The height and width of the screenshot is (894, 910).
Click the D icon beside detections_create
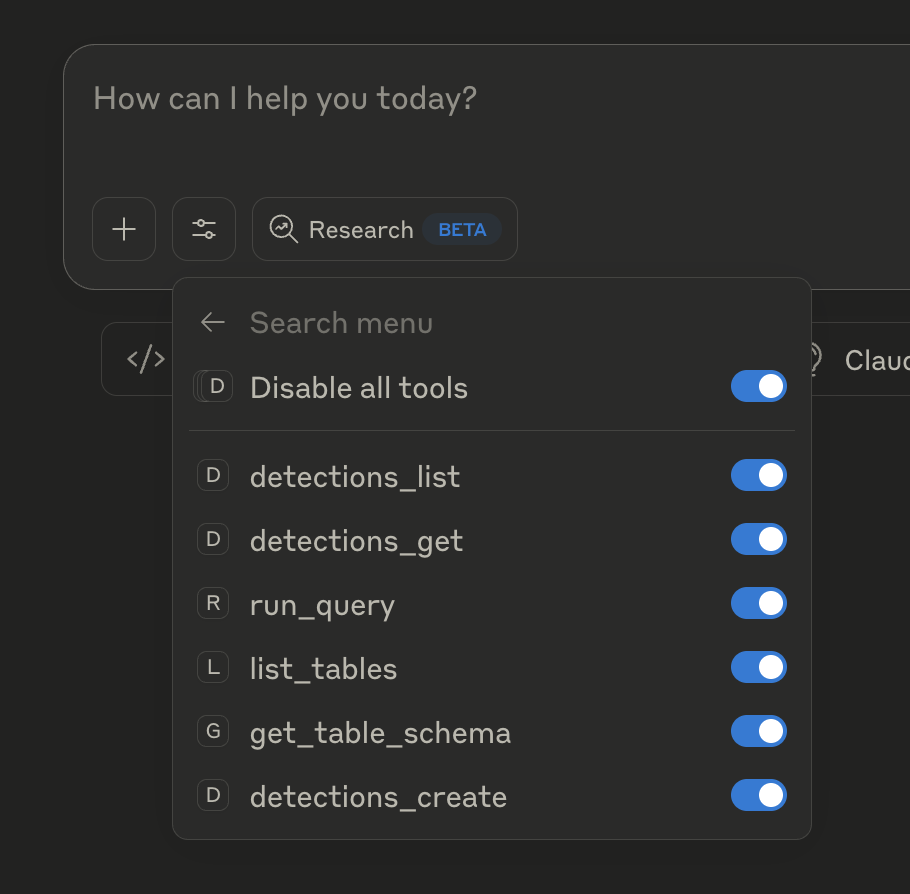(x=213, y=795)
